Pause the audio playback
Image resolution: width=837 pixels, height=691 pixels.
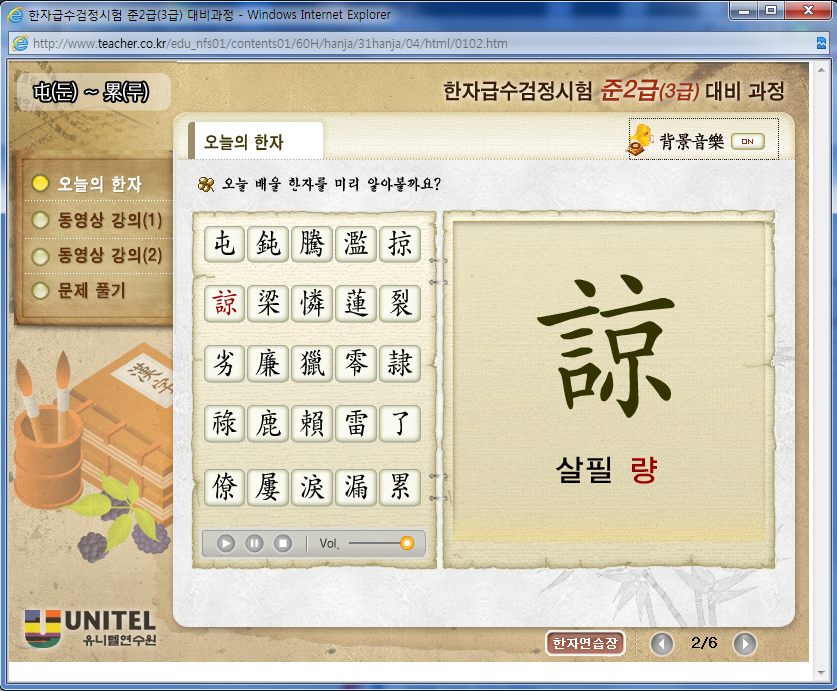254,544
